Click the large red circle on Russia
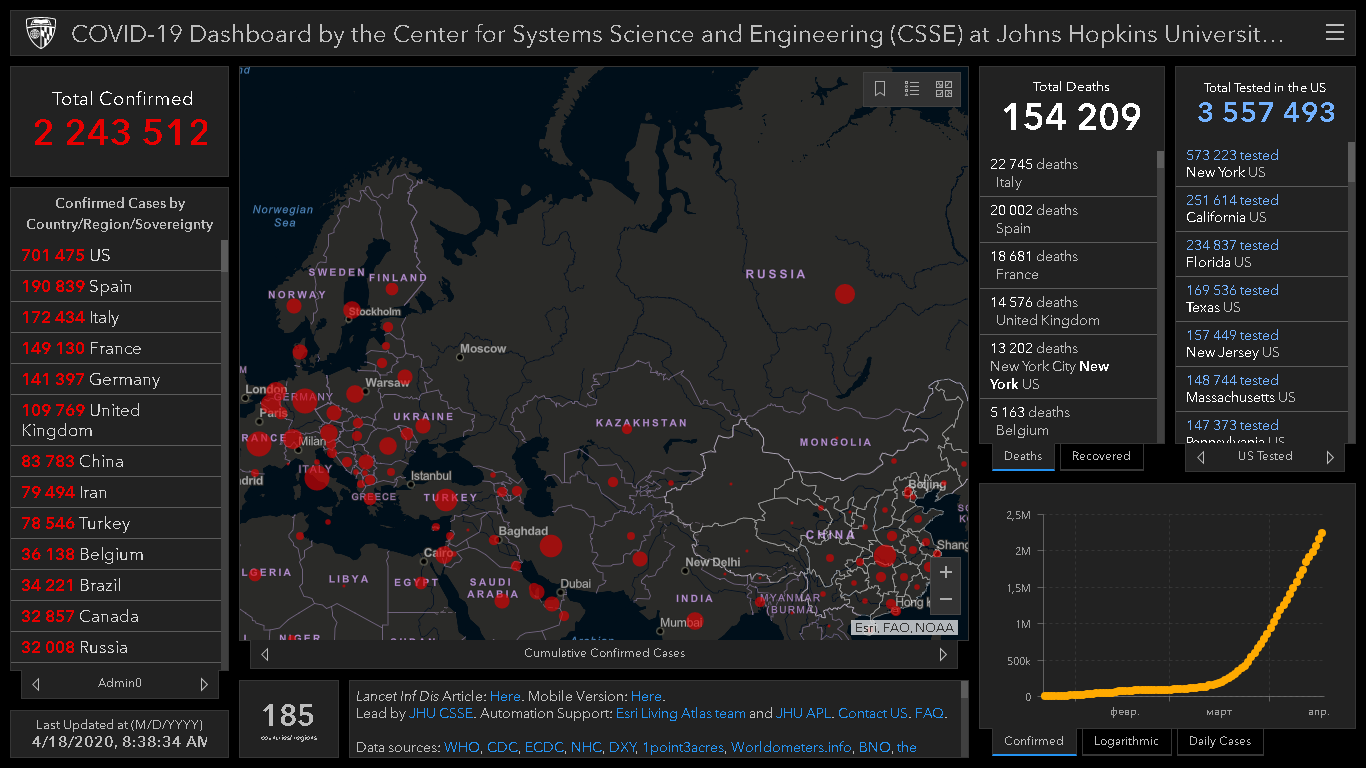 tap(845, 293)
